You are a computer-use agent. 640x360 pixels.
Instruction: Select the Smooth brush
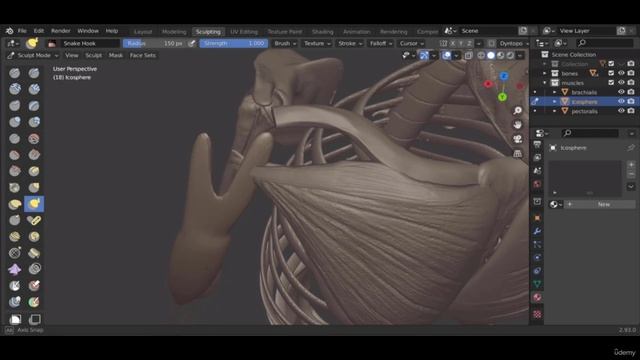click(x=34, y=138)
